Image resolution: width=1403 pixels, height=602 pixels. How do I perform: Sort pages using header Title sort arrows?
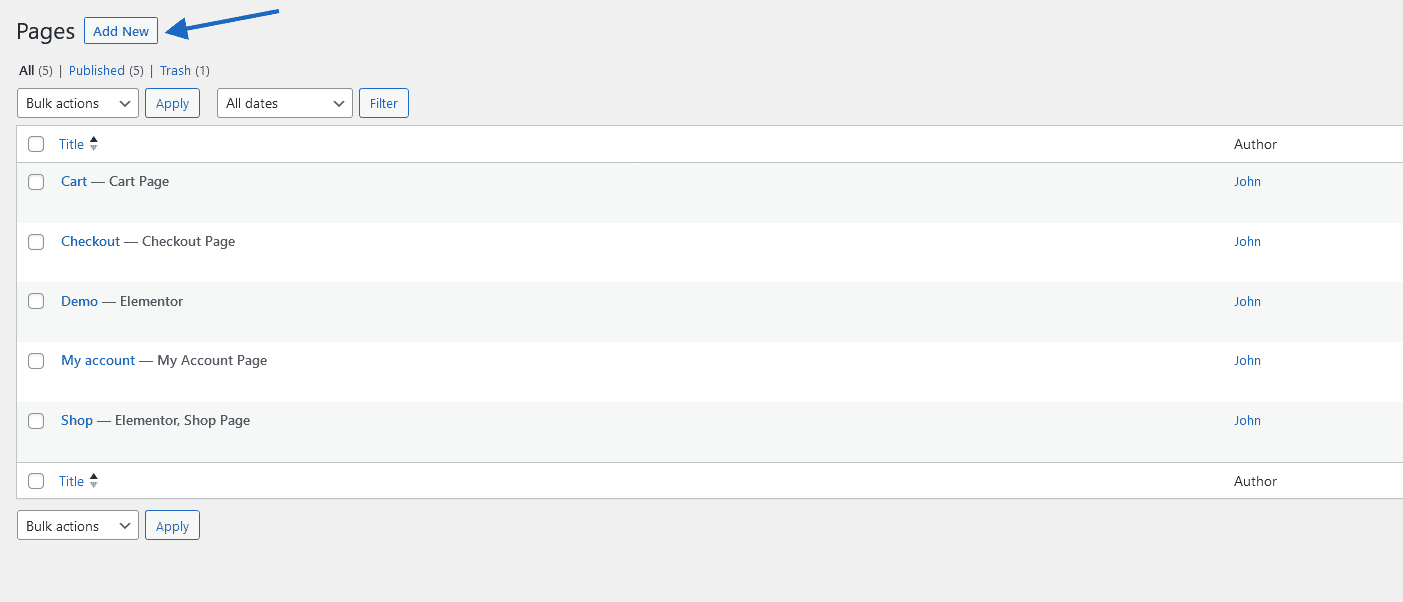(94, 144)
